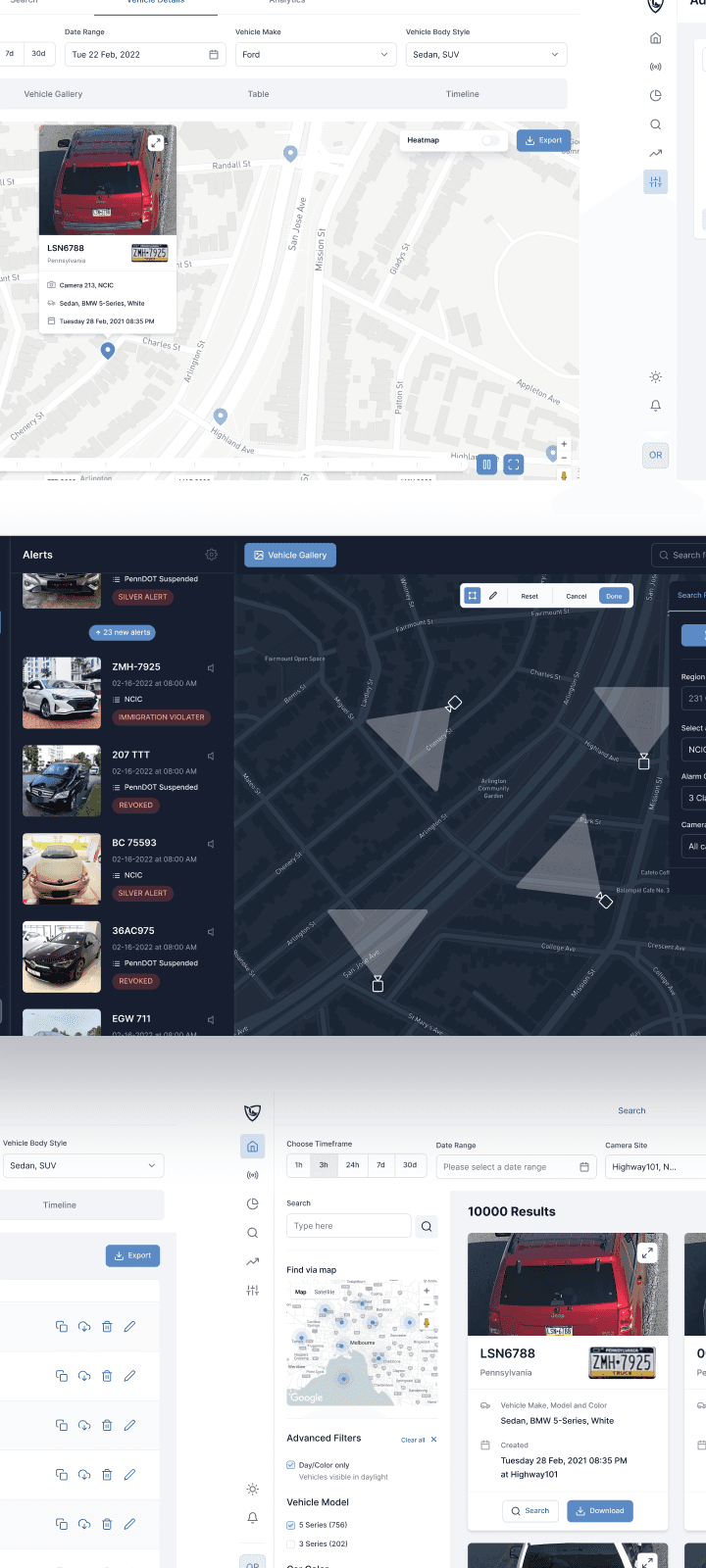Open notifications bell in top map window sidebar

(x=655, y=406)
